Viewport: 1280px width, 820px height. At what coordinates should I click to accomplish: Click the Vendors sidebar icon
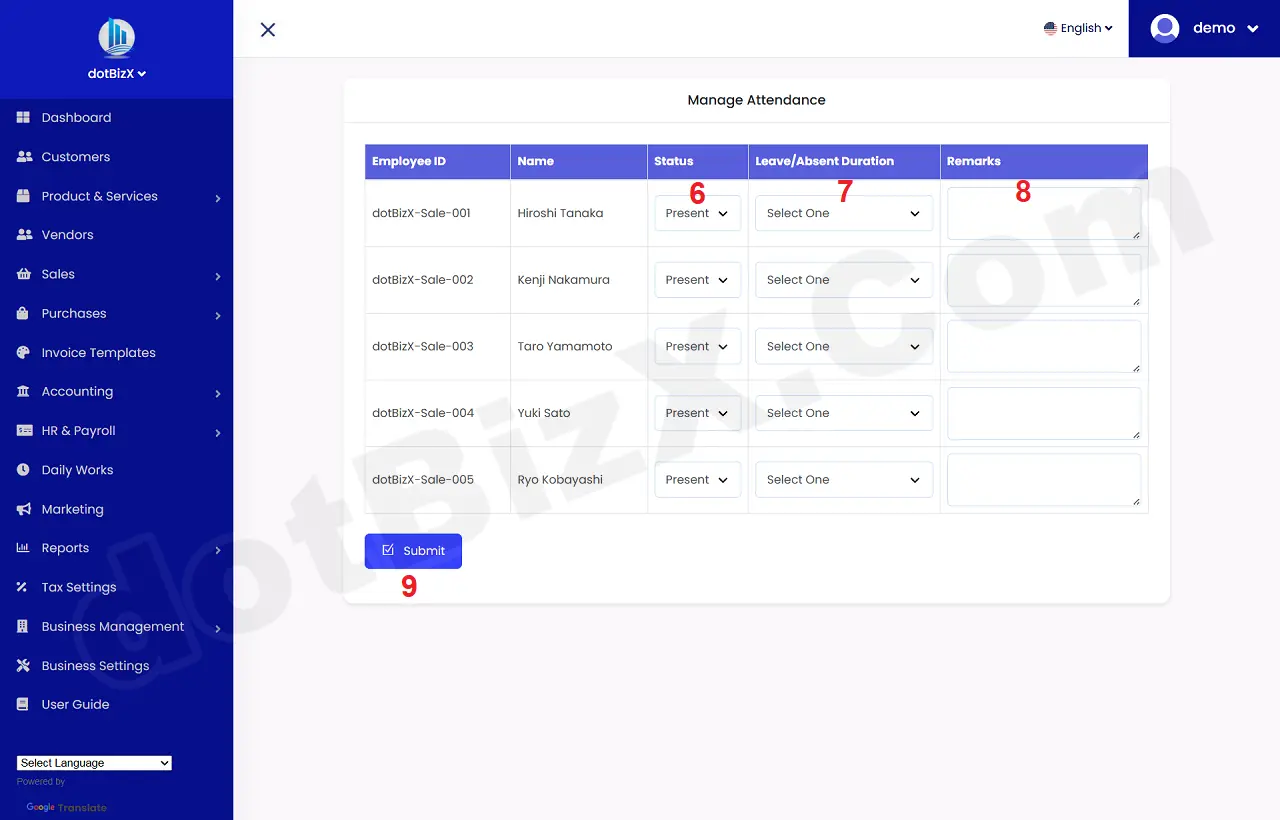tap(23, 234)
